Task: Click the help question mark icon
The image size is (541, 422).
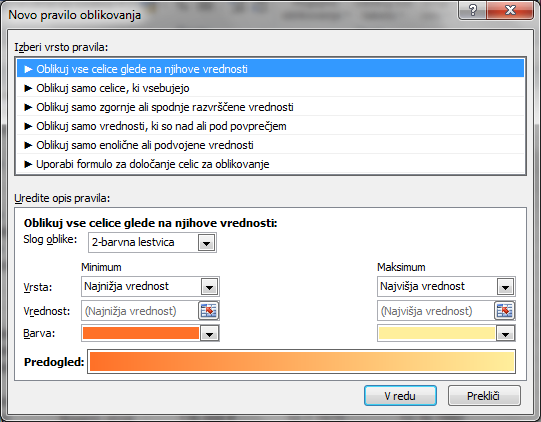Action: [x=472, y=10]
